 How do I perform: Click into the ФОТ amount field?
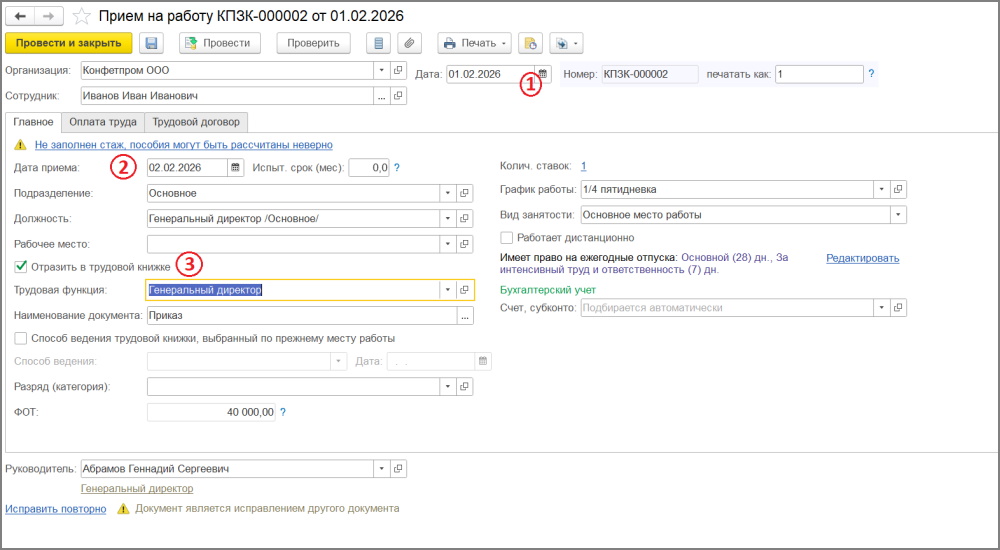[x=210, y=412]
